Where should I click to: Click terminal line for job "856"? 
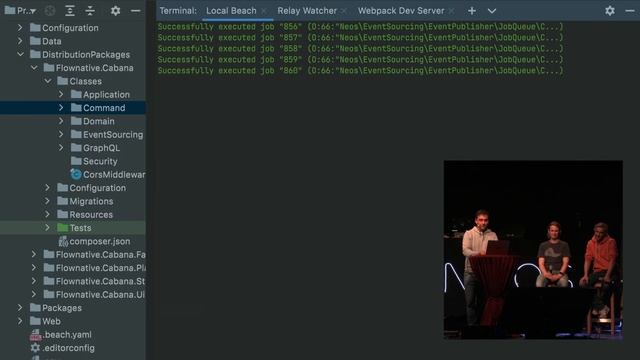360,27
